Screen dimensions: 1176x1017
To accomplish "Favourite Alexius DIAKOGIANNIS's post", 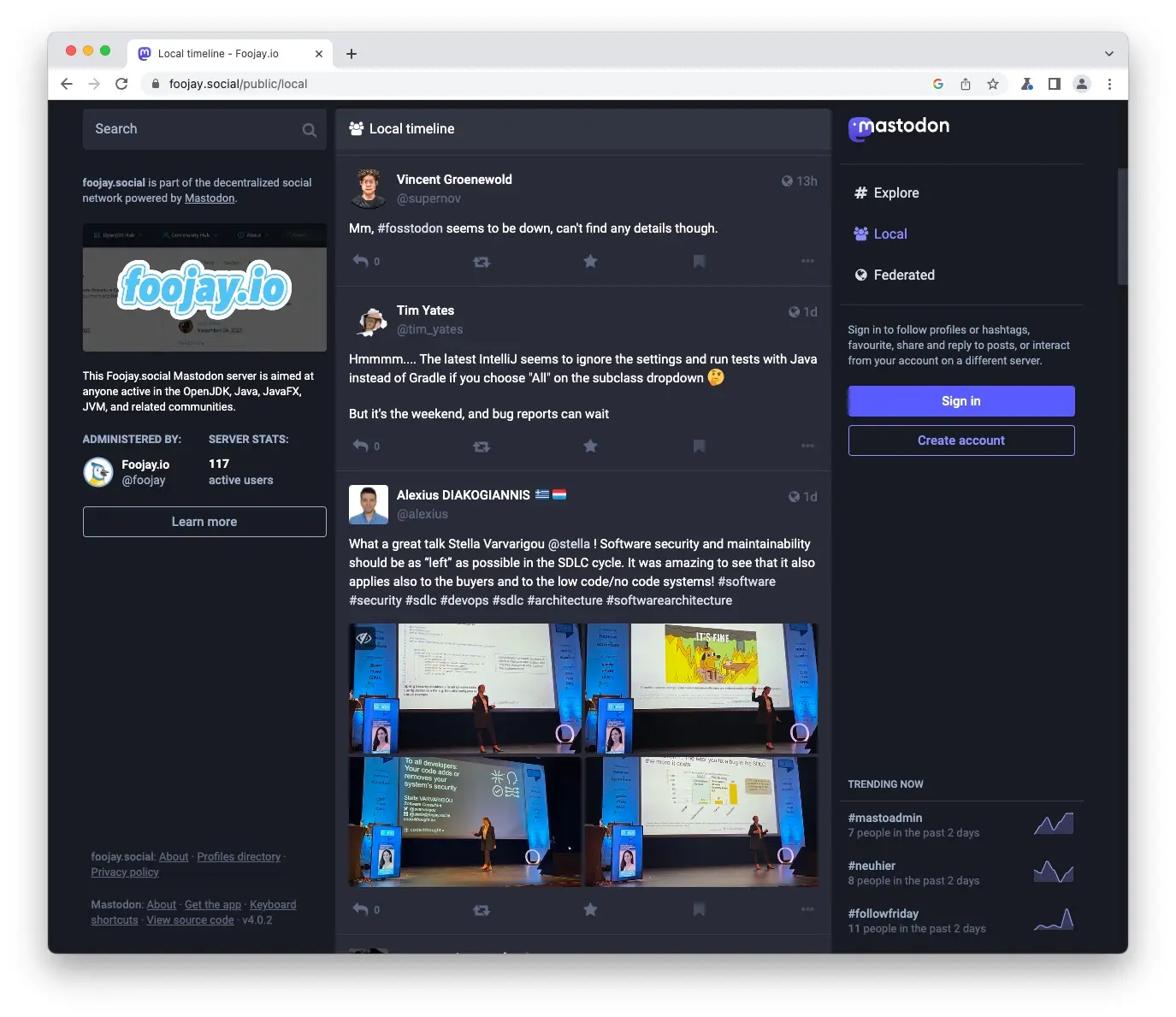I will coord(590,909).
